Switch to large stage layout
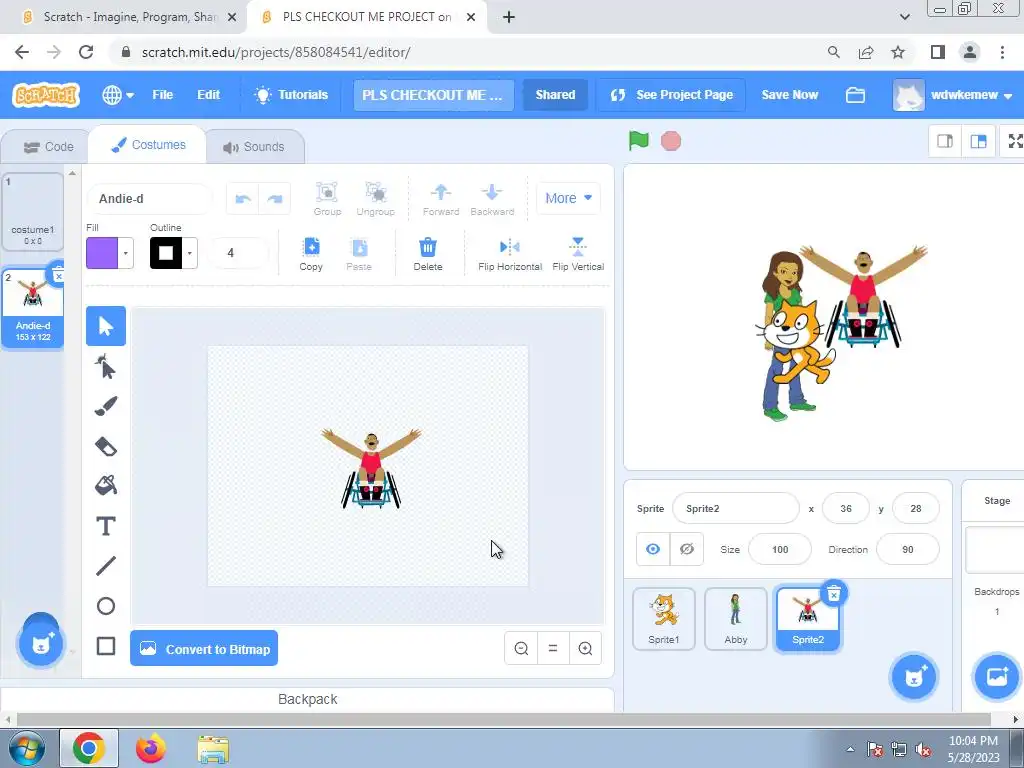Viewport: 1024px width, 768px height. 978,141
